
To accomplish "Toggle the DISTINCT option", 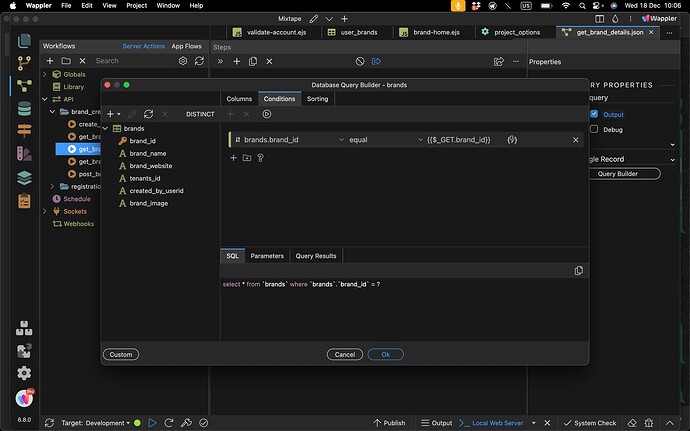I will pos(200,114).
